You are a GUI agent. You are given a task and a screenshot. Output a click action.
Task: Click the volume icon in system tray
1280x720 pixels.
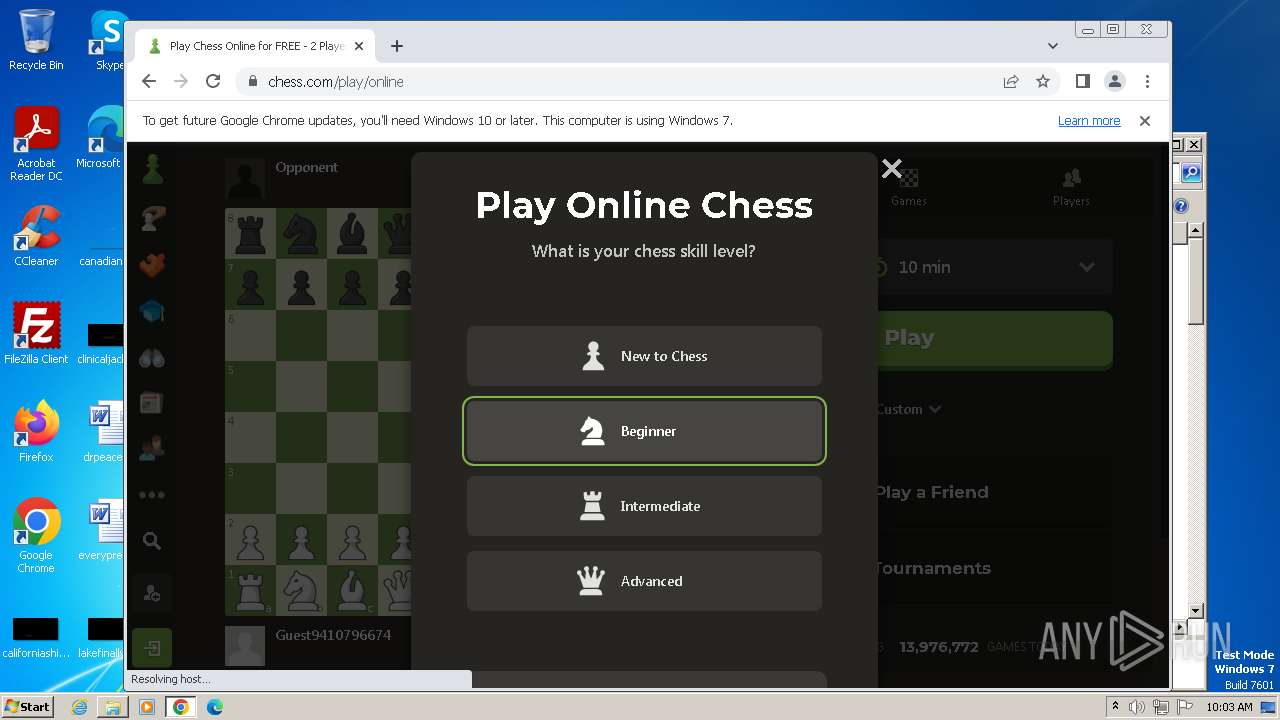[1137, 707]
